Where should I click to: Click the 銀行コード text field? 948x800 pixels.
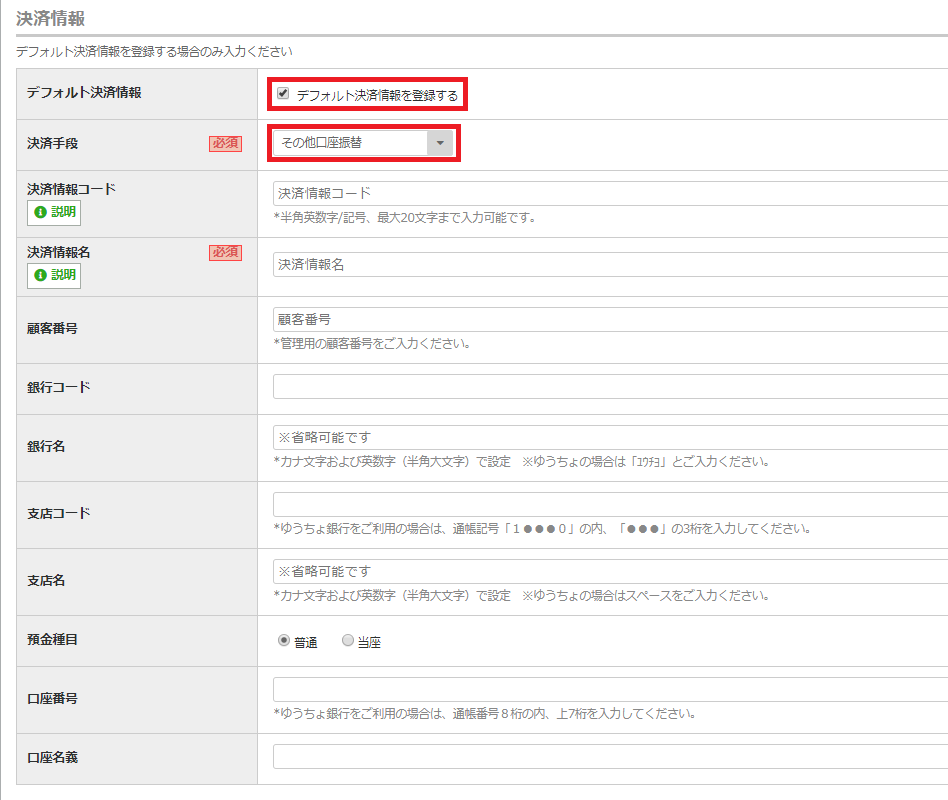pos(610,387)
